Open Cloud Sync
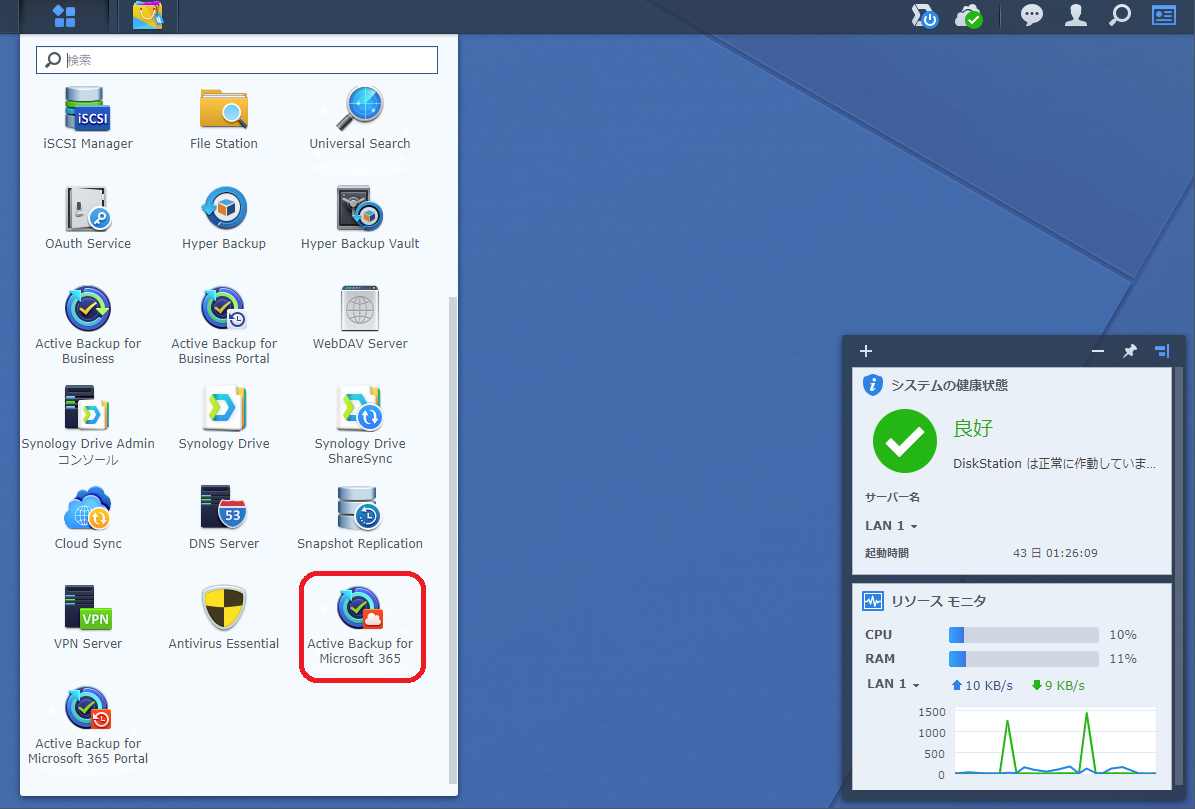This screenshot has width=1195, height=809. (x=88, y=518)
